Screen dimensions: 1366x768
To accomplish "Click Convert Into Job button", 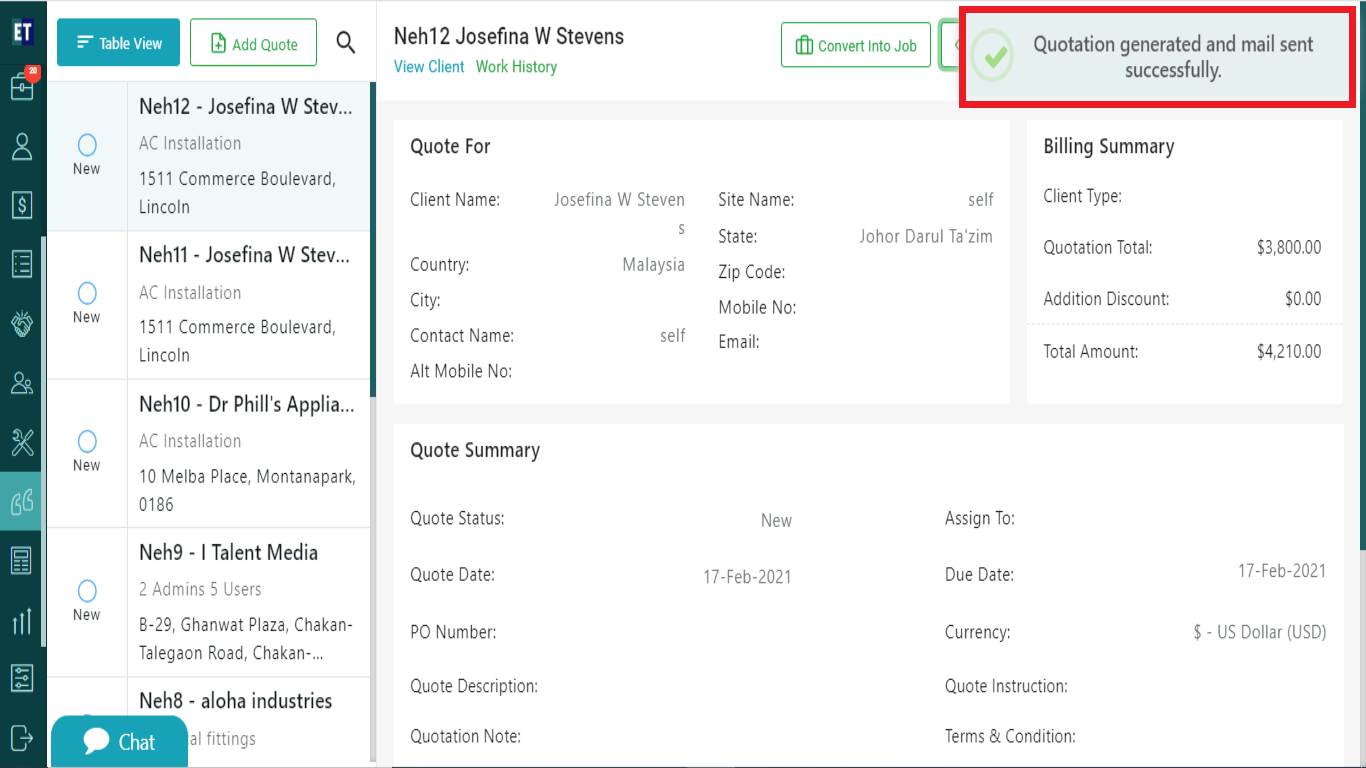I will 856,45.
